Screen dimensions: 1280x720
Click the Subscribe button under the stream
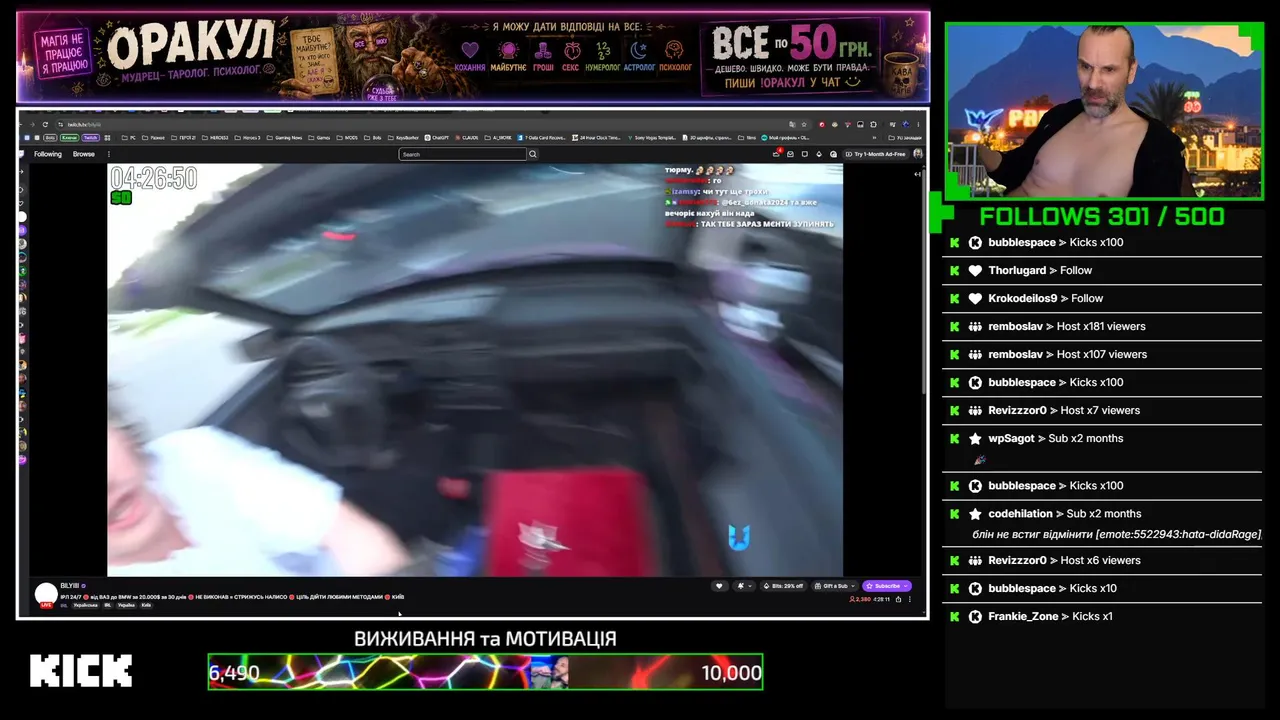click(887, 586)
